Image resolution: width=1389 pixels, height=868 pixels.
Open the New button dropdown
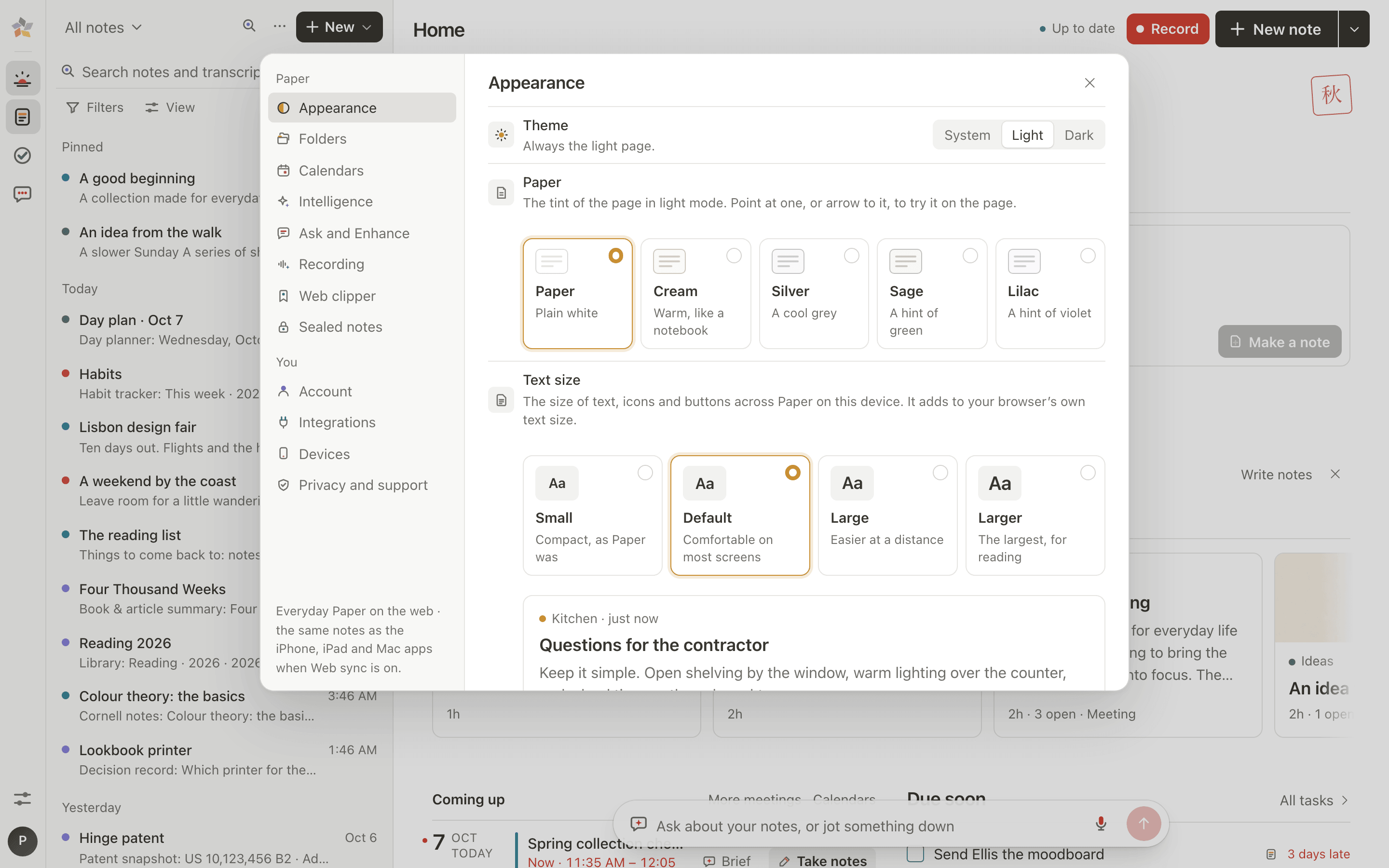click(x=339, y=27)
